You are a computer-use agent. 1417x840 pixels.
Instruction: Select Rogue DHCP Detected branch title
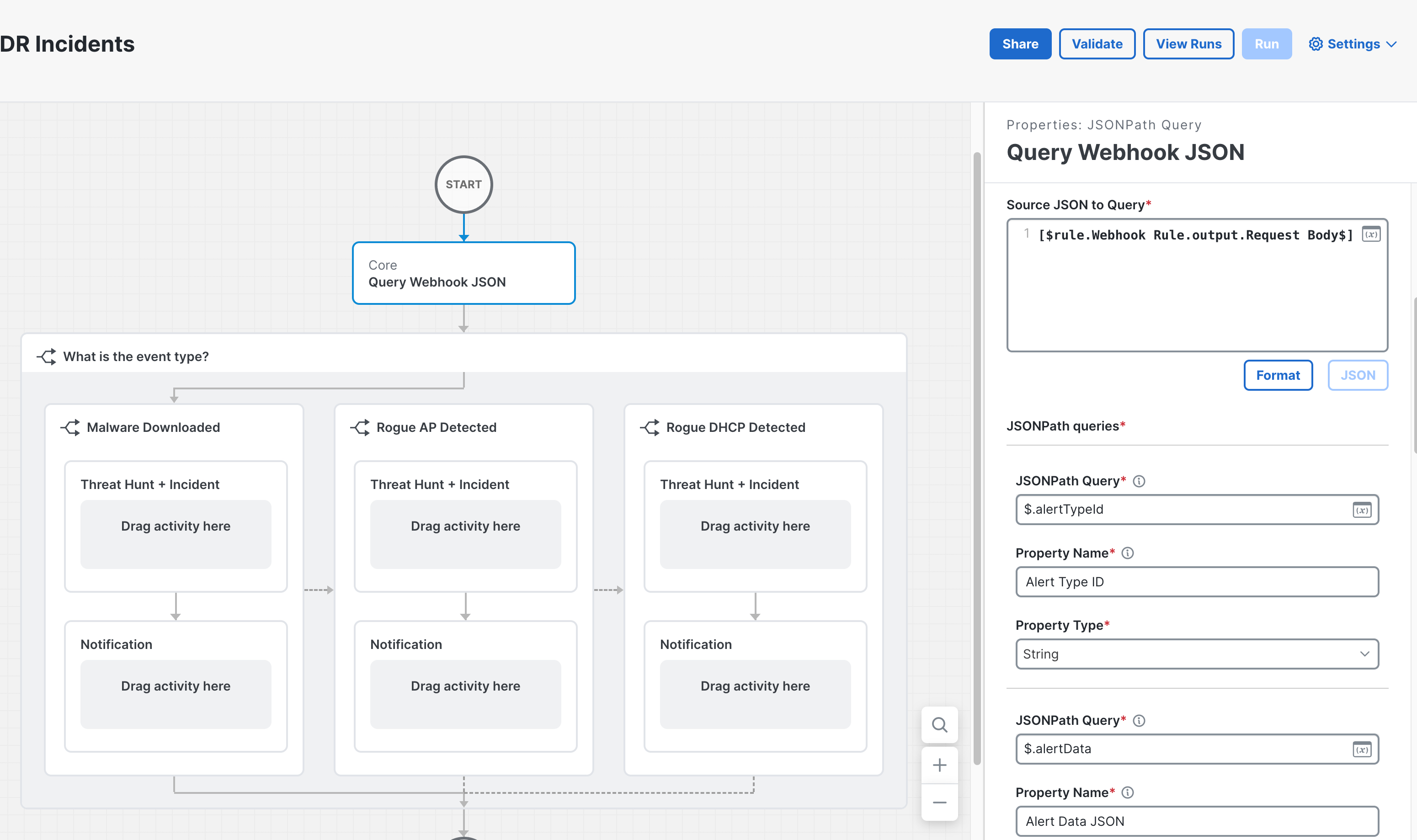[x=735, y=427]
